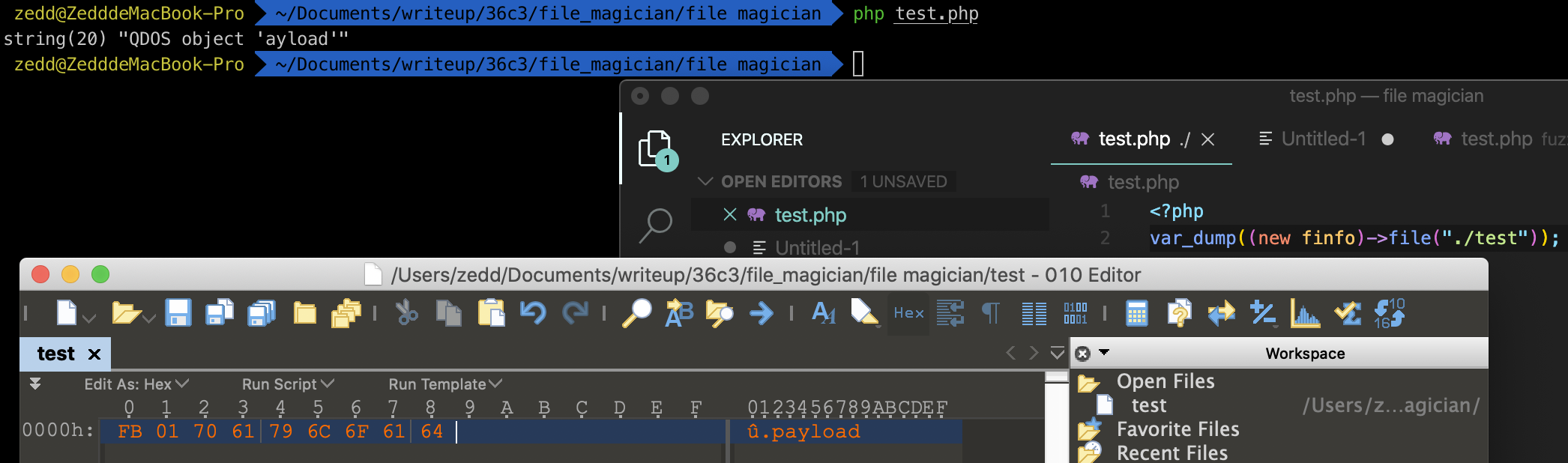Screen dimensions: 1568x463
Task: Click the Find magnifier icon
Action: tap(637, 312)
